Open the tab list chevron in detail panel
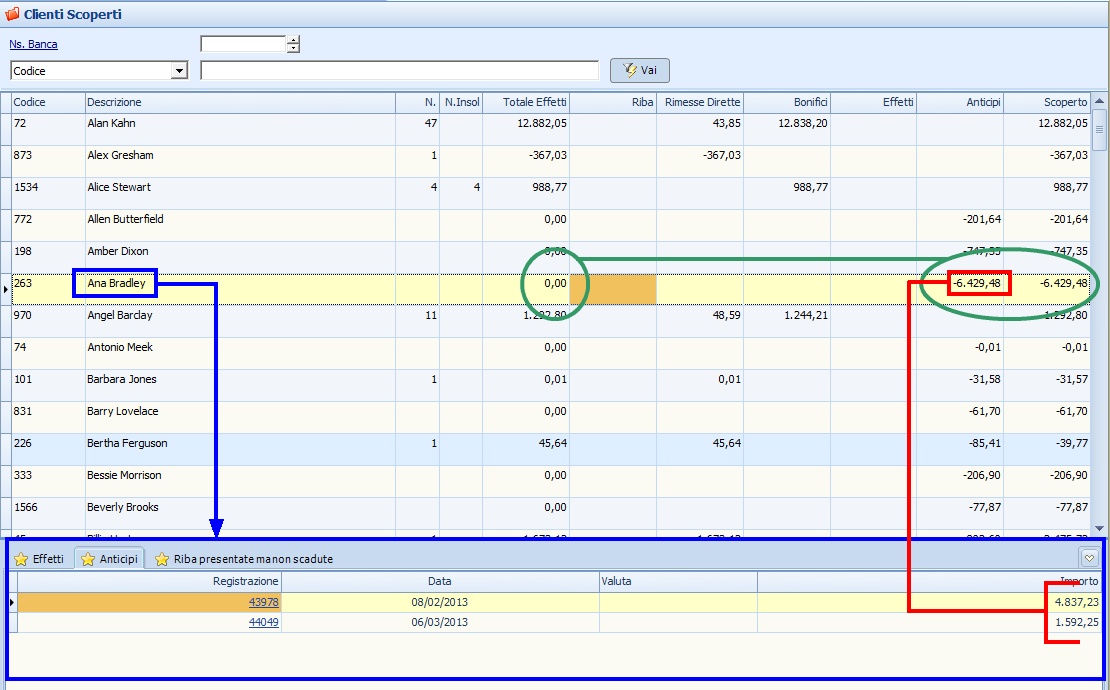Image resolution: width=1110 pixels, height=690 pixels. point(1090,559)
